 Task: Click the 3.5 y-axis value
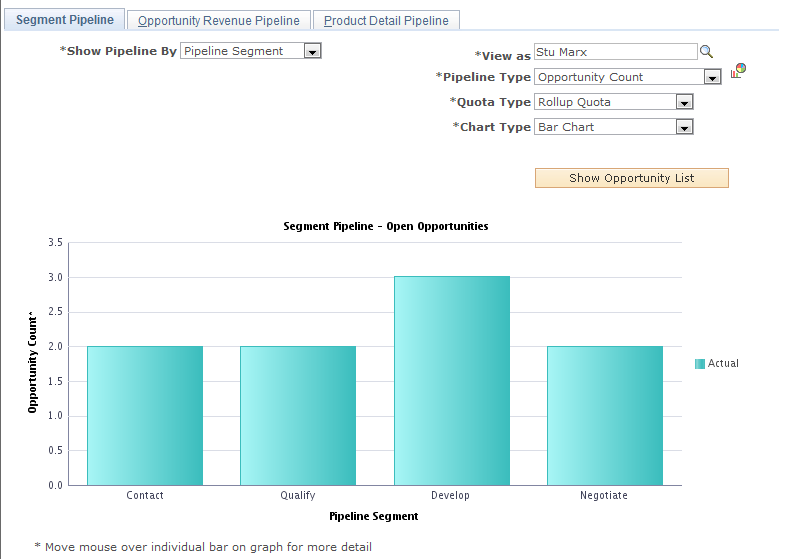click(x=55, y=242)
